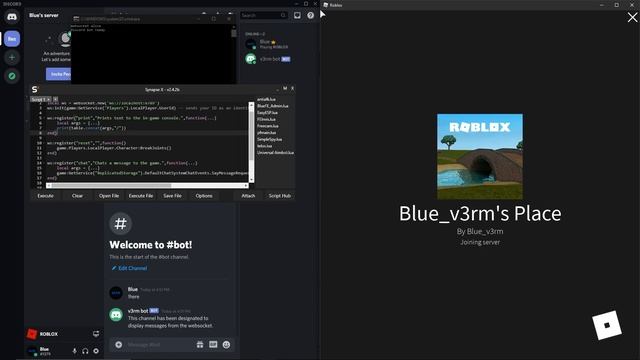
Task: Open member Blue in the online list
Action: coord(268,44)
